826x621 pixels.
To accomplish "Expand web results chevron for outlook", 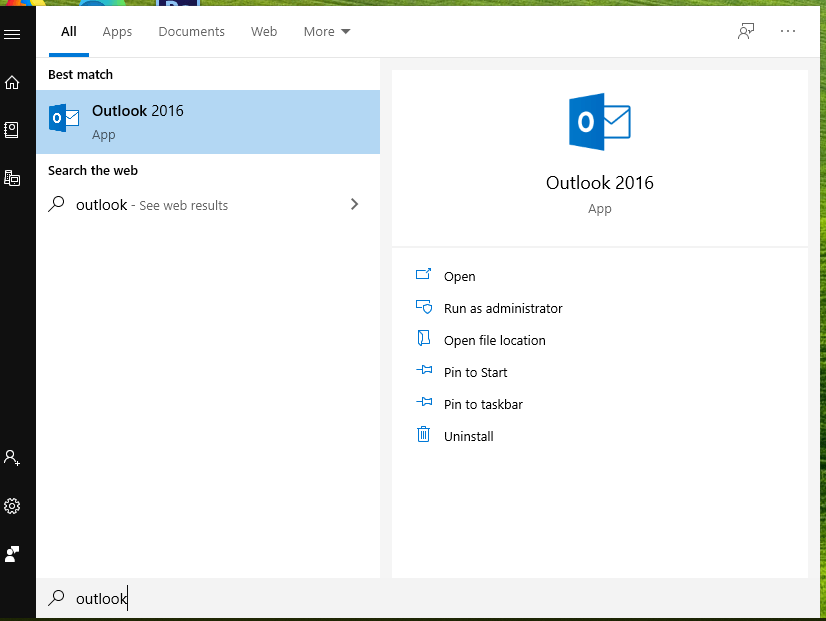I will [x=355, y=204].
